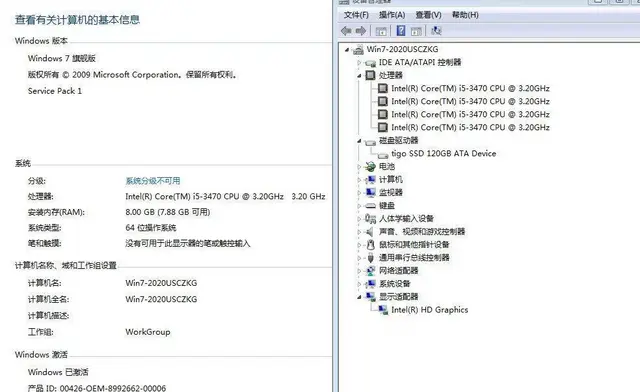Click the root computer icon in device tree
This screenshot has height=392, width=640.
[358, 49]
